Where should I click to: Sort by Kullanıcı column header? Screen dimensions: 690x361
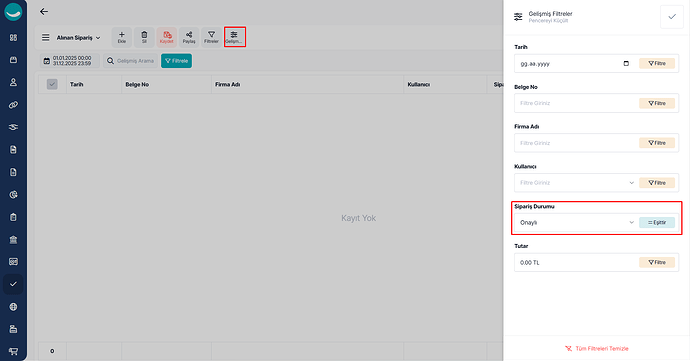tap(419, 85)
